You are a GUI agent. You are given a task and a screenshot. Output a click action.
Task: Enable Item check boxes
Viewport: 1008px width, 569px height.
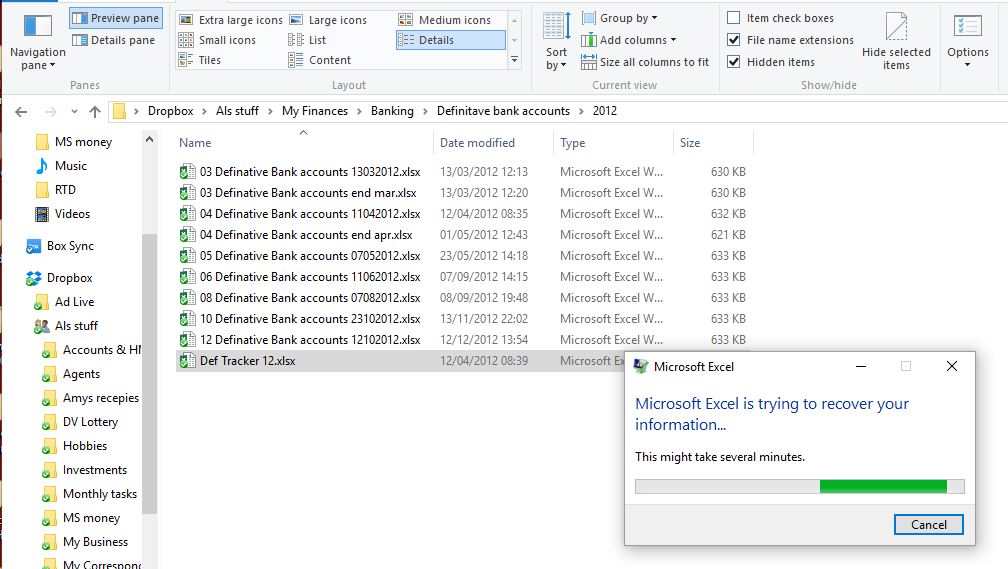[x=734, y=18]
